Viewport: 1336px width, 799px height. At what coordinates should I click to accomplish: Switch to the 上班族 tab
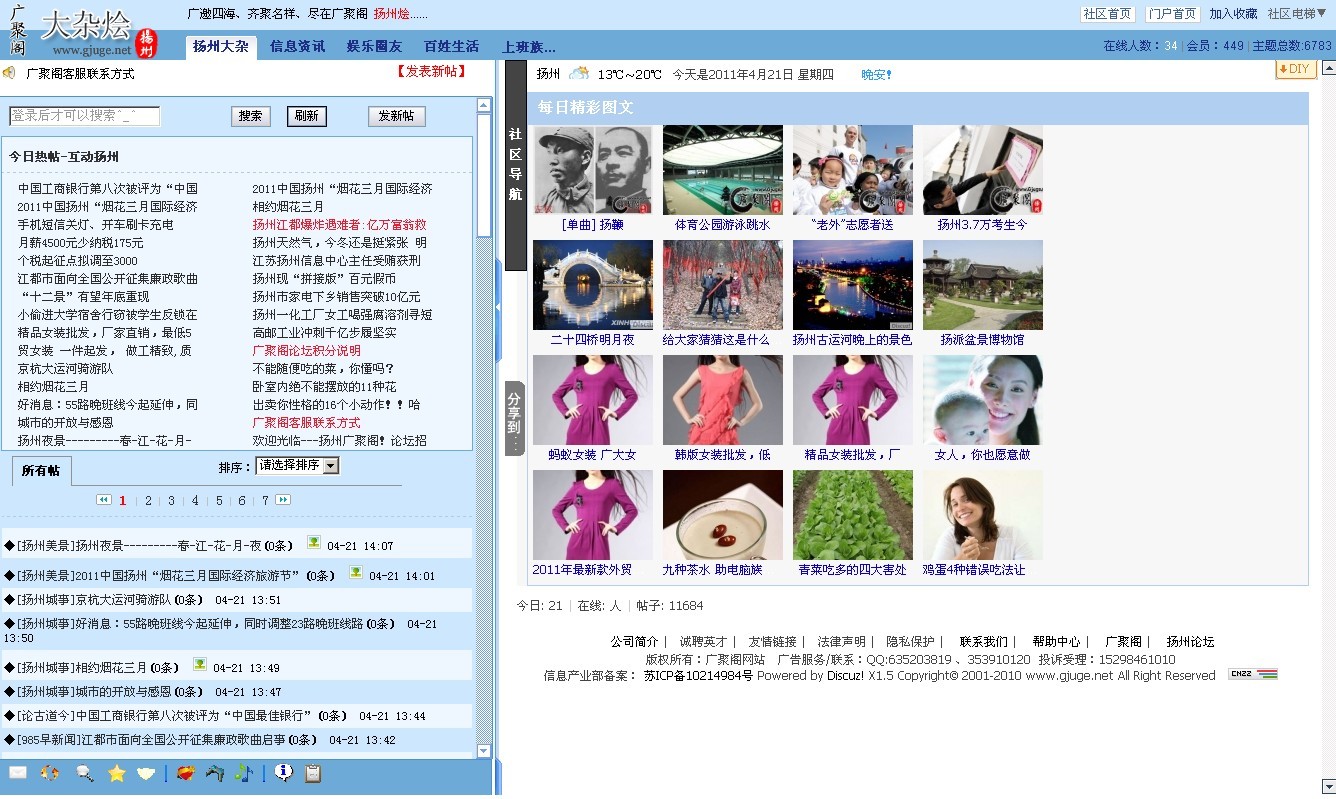[x=528, y=47]
